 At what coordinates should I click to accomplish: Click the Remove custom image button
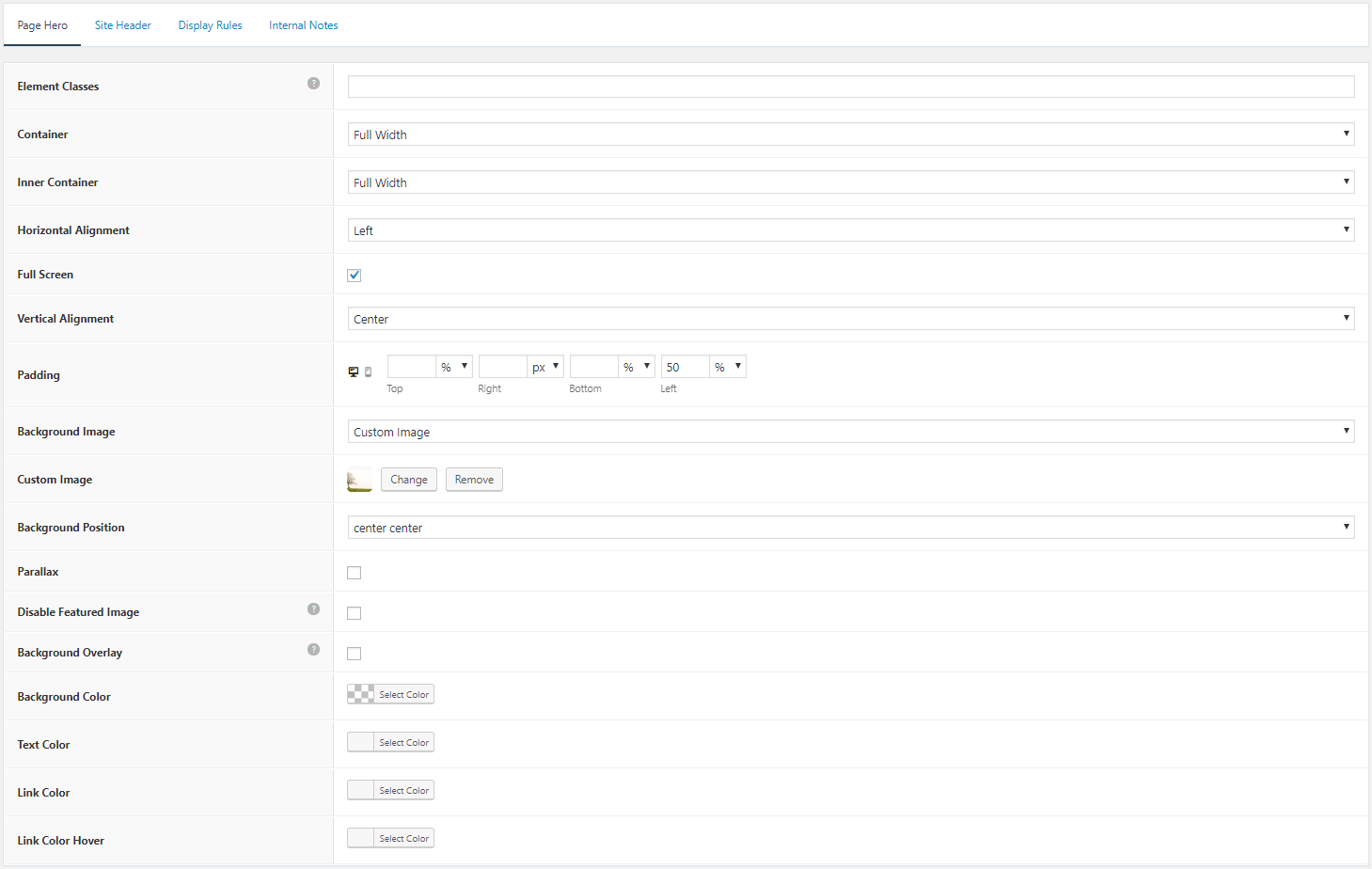click(474, 480)
